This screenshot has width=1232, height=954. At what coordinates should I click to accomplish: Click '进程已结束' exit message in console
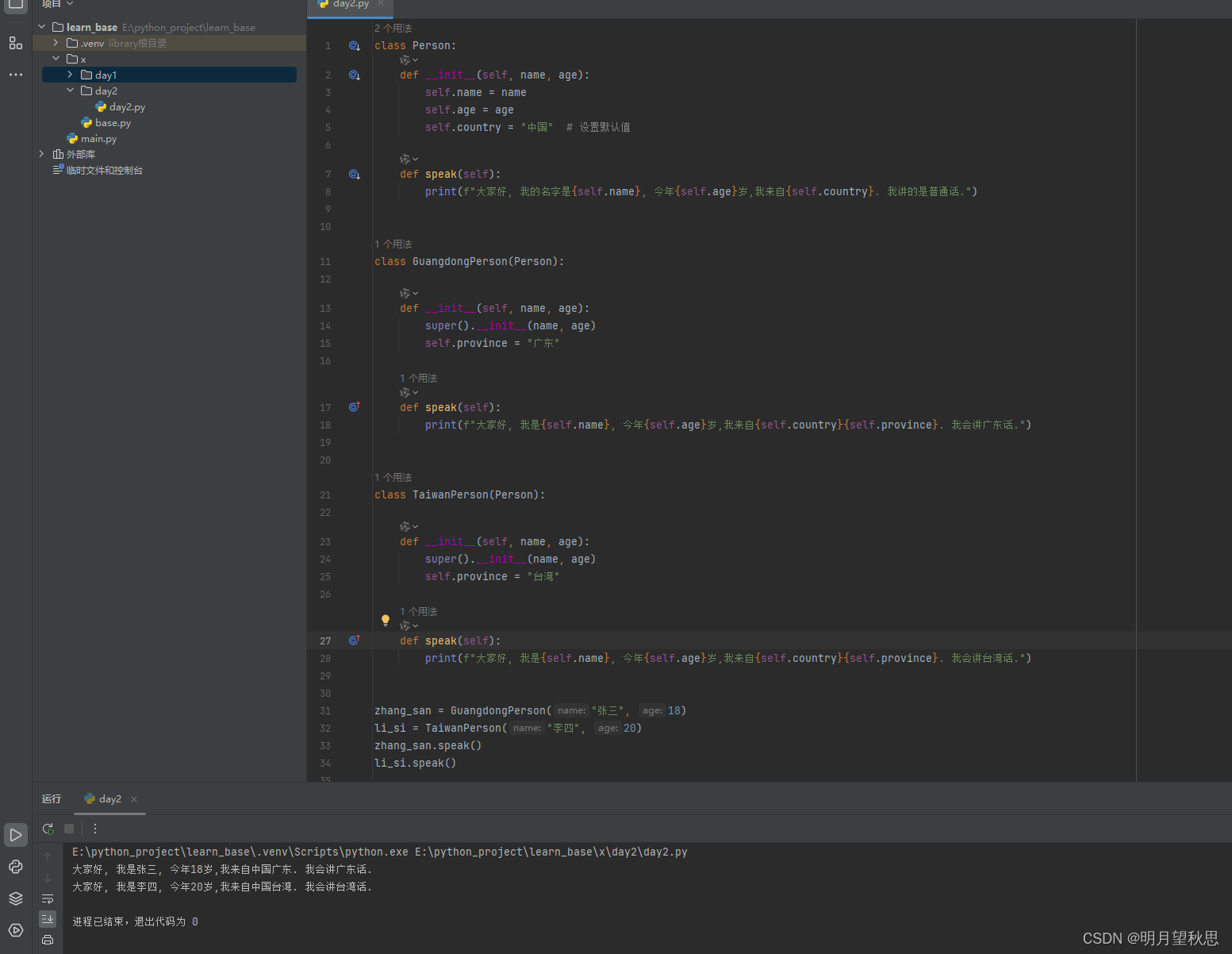[x=135, y=922]
